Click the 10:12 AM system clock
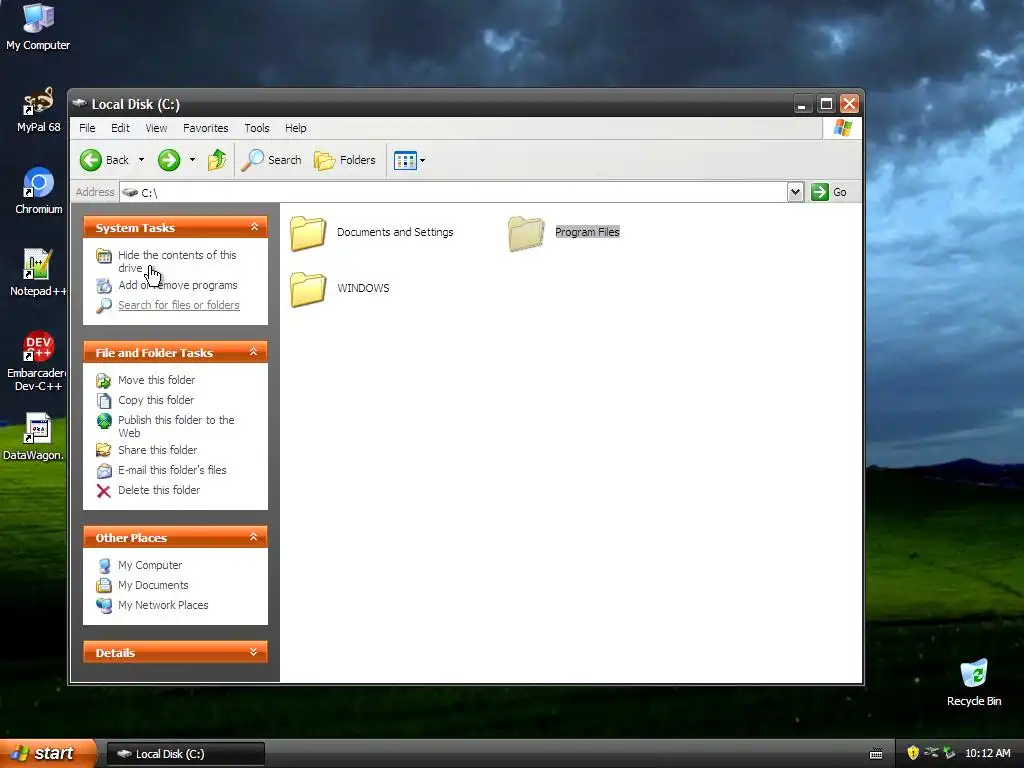The height and width of the screenshot is (768, 1024). tap(987, 753)
